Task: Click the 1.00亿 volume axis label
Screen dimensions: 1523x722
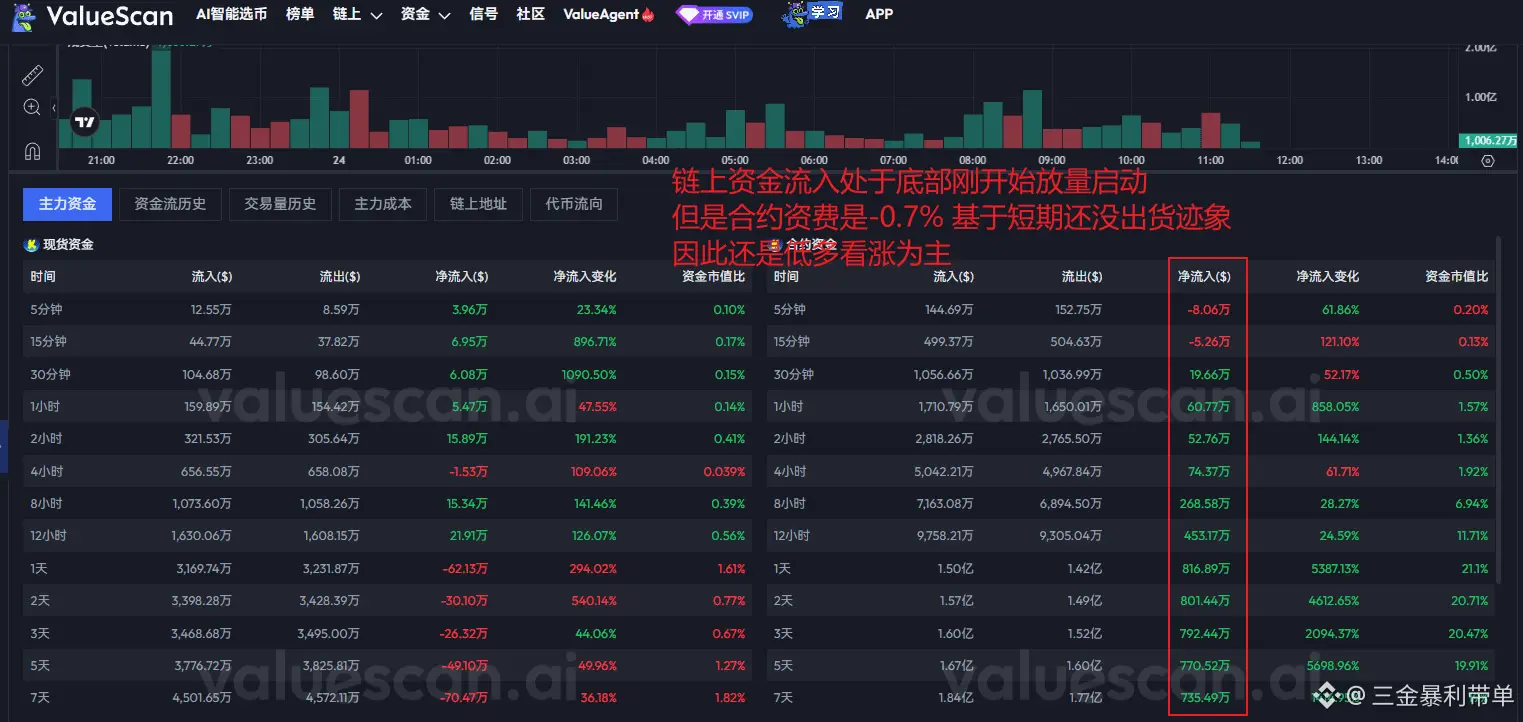Action: [x=1480, y=97]
